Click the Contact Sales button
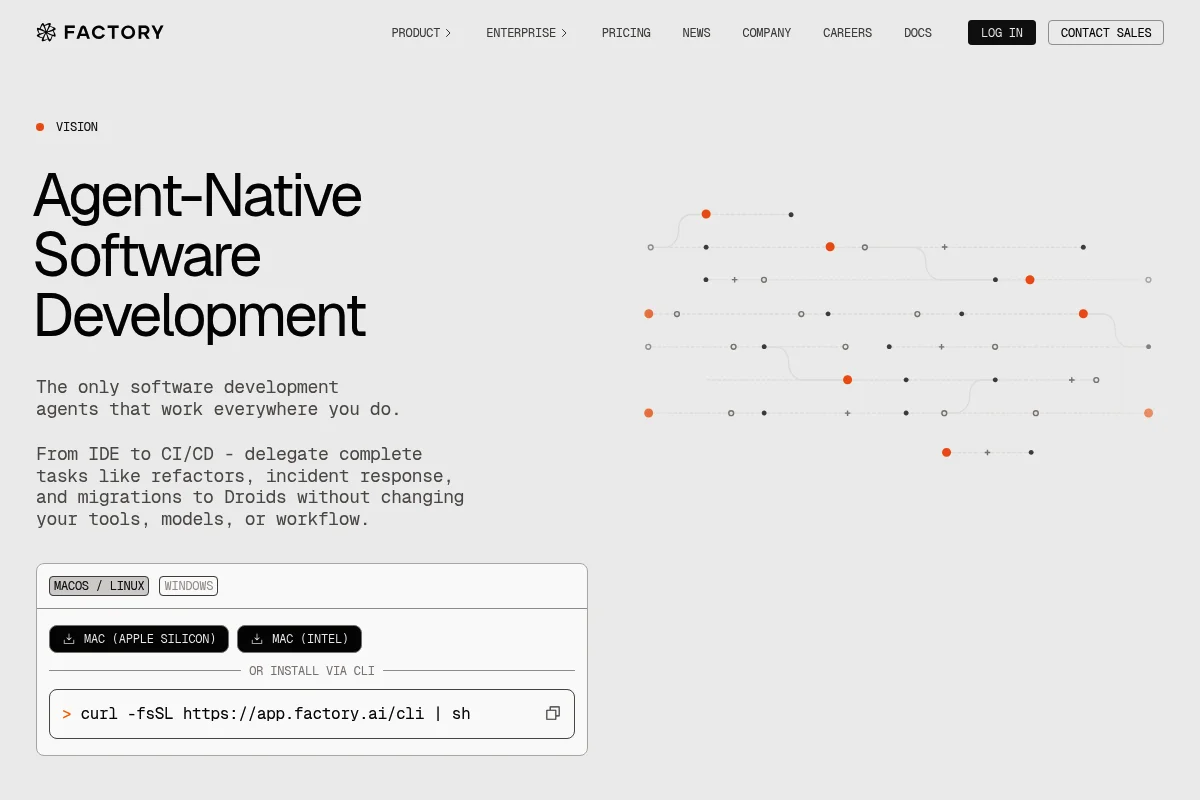1200x800 pixels. [x=1106, y=33]
